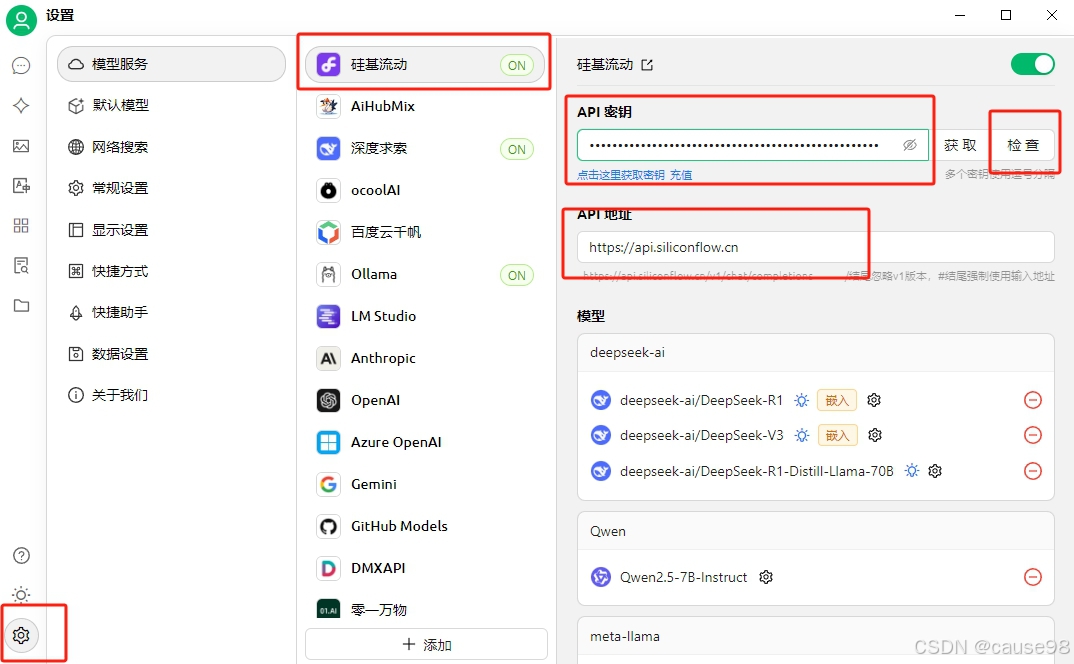Open settings gear at sidebar bottom

[x=21, y=635]
